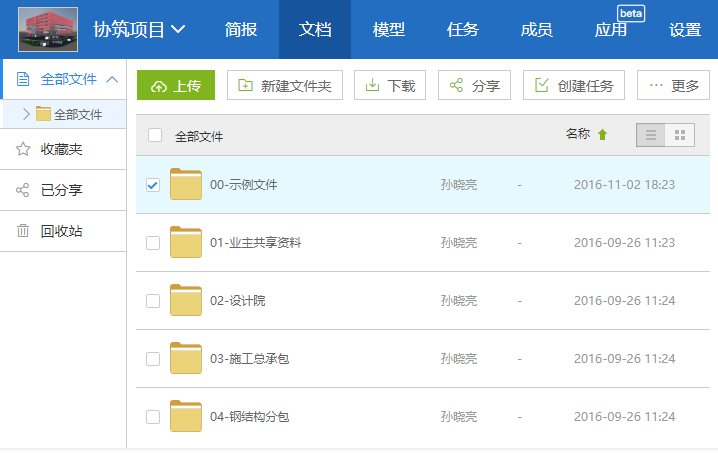The image size is (718, 453).
Task: Click the 新建文件夹 button
Action: (x=285, y=85)
